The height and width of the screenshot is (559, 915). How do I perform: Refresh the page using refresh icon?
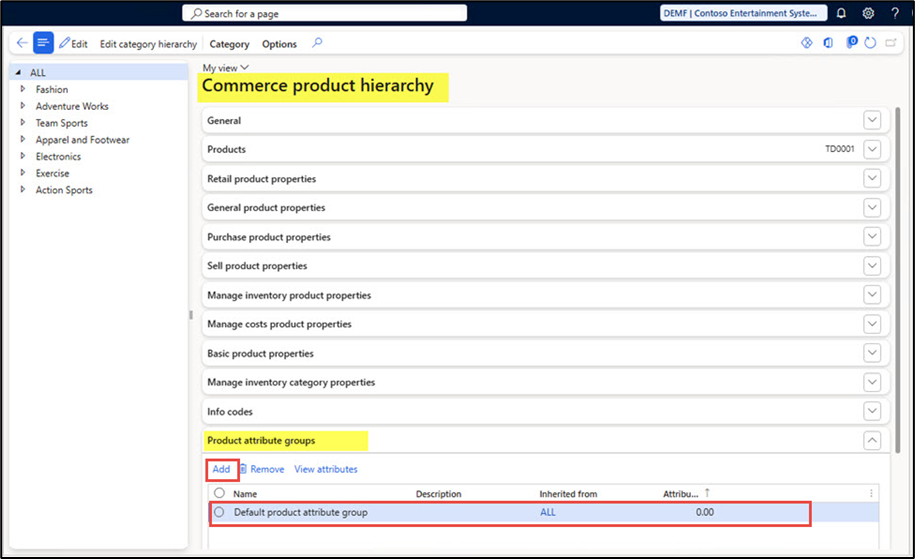870,43
